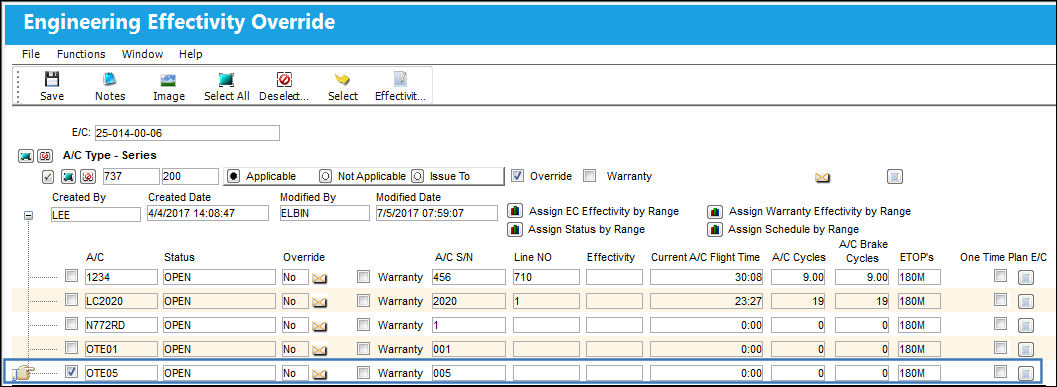Click the Select toolbar icon
This screenshot has height=387, width=1057.
click(342, 80)
